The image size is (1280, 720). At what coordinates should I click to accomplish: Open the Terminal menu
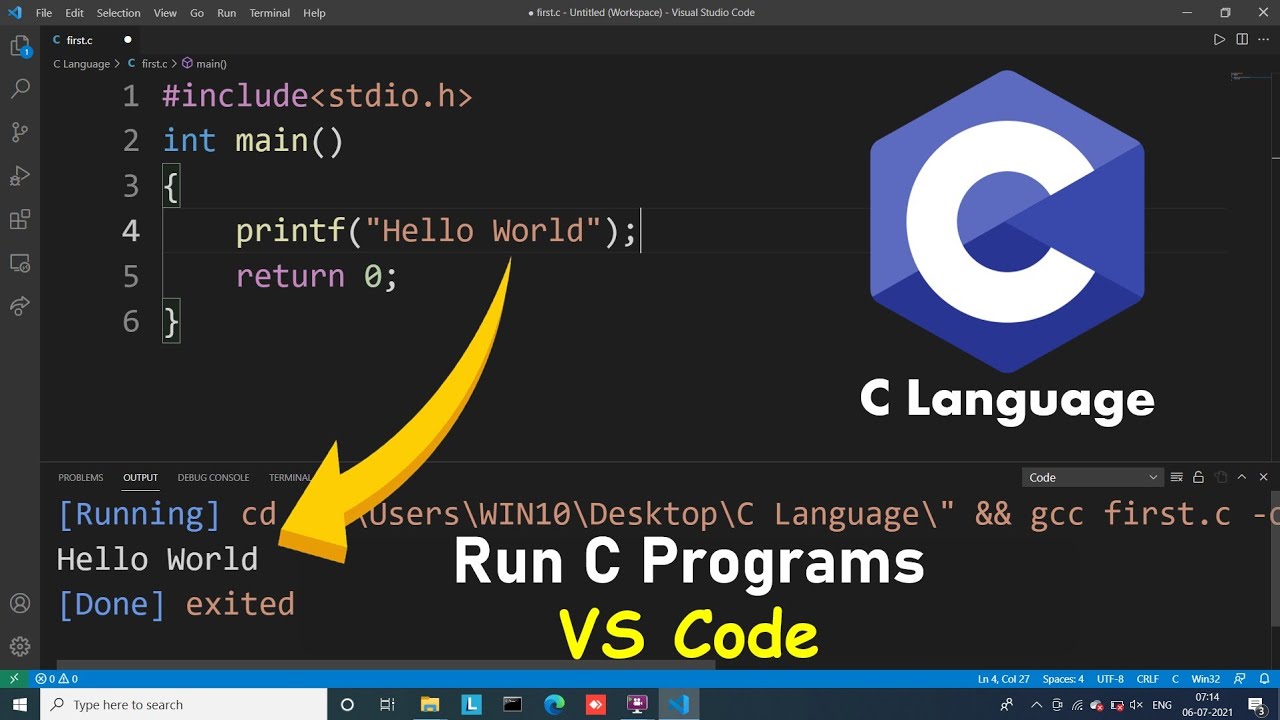pos(269,13)
